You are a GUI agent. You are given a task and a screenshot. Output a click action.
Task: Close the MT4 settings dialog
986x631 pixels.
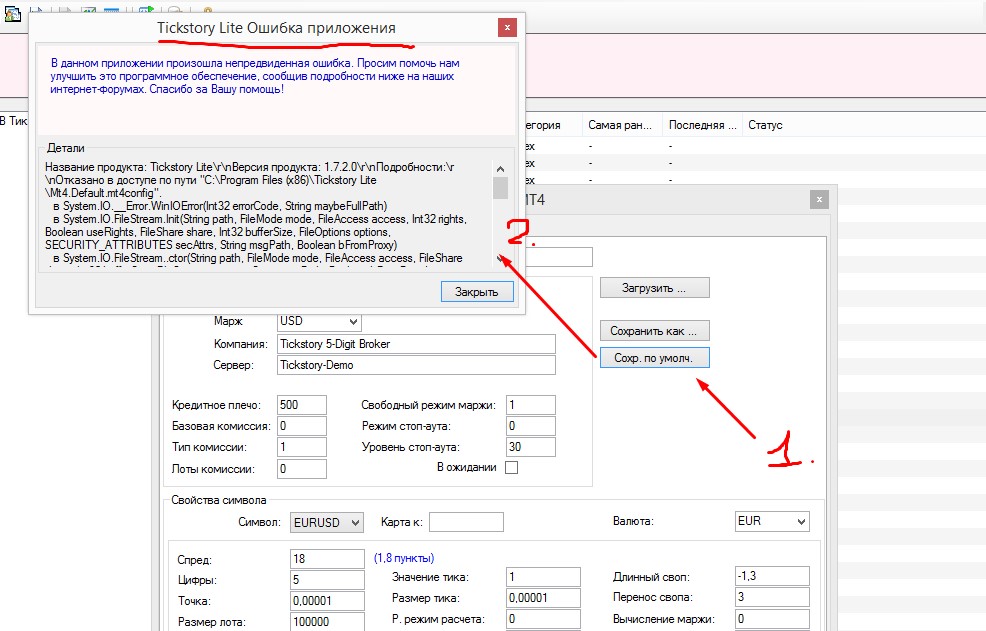(x=819, y=199)
